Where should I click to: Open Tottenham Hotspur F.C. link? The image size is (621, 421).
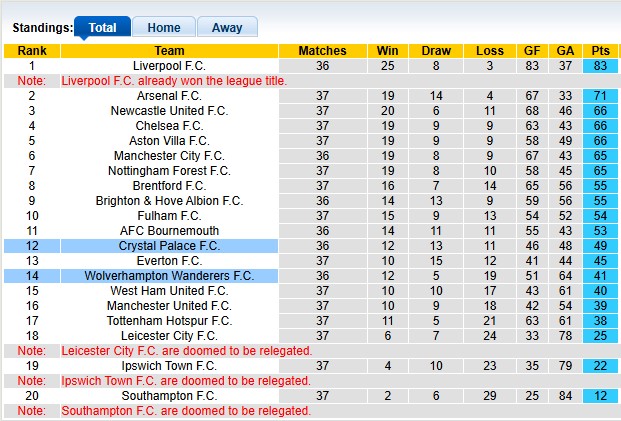point(169,321)
